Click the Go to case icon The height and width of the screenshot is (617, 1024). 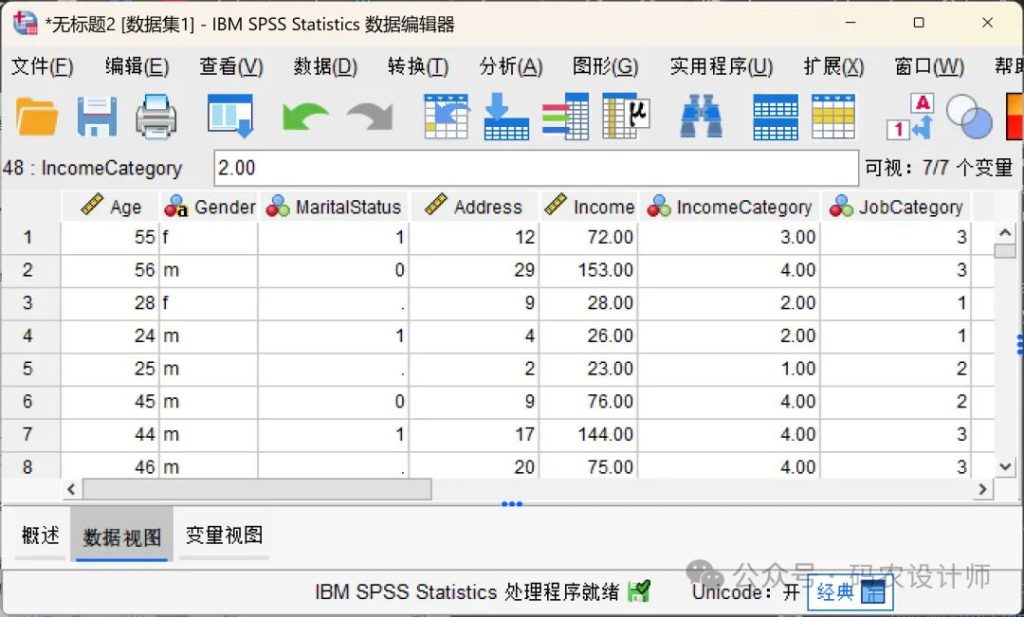pyautogui.click(x=446, y=116)
